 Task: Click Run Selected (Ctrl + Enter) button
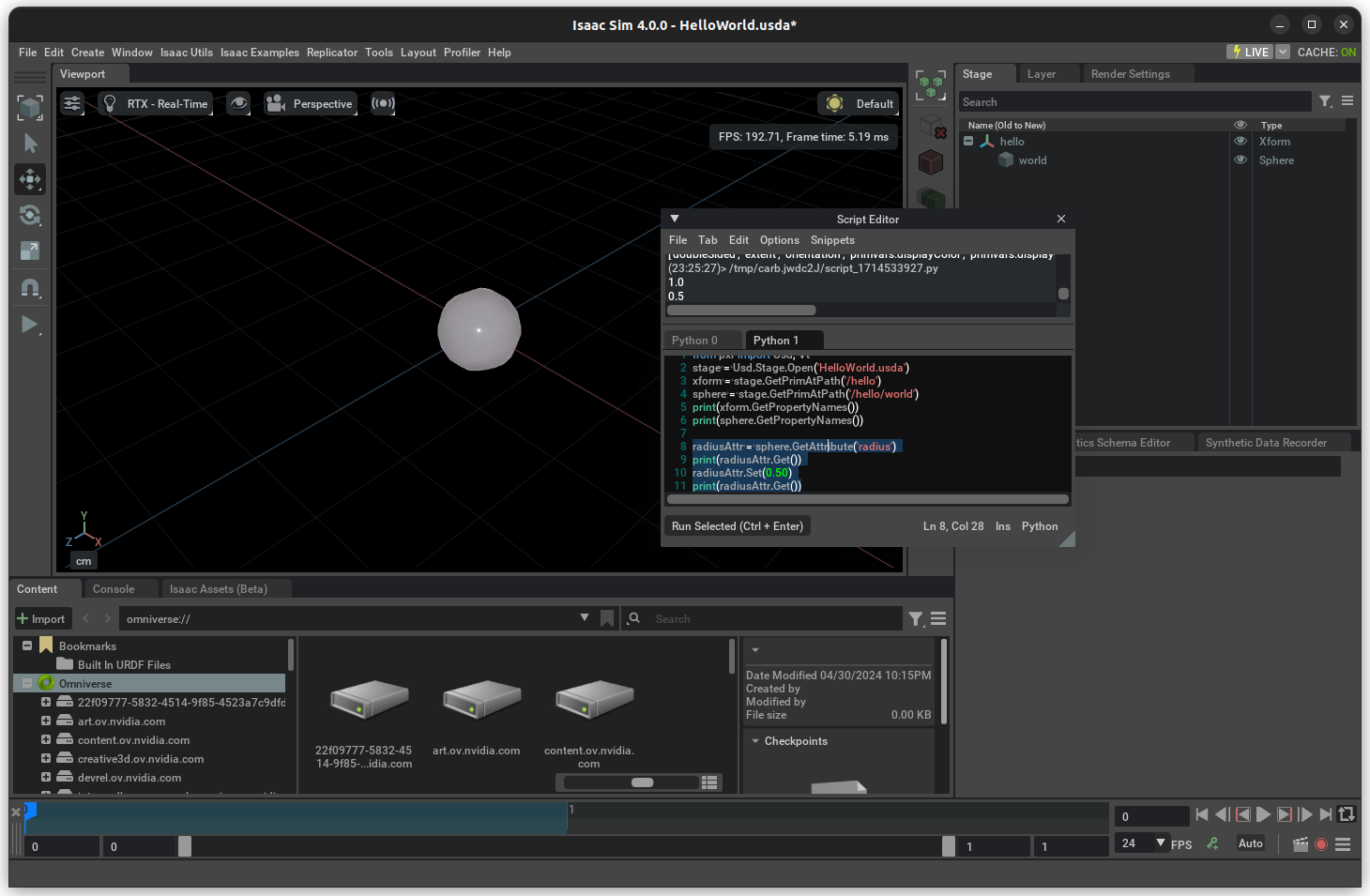[x=738, y=526]
